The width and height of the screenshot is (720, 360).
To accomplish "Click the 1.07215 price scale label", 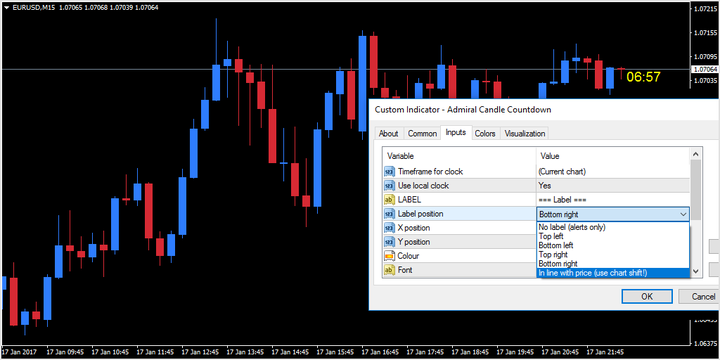I will click(x=706, y=8).
